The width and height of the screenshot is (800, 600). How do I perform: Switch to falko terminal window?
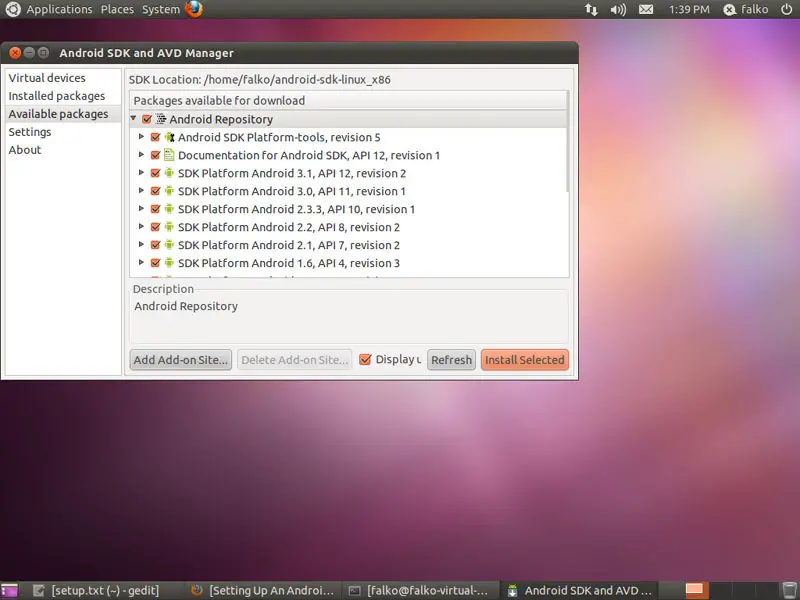(x=419, y=590)
